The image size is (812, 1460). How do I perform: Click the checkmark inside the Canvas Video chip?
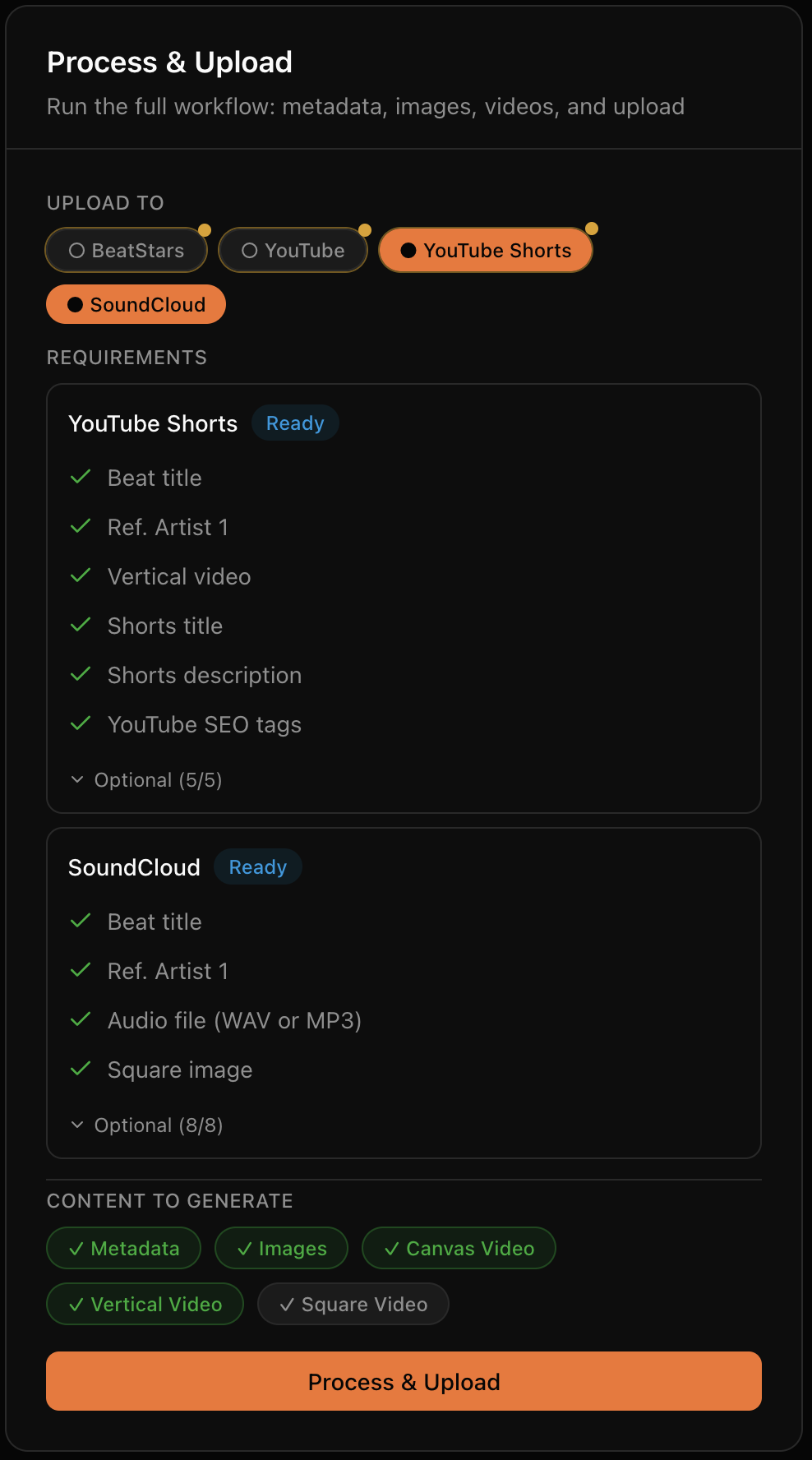(392, 1248)
